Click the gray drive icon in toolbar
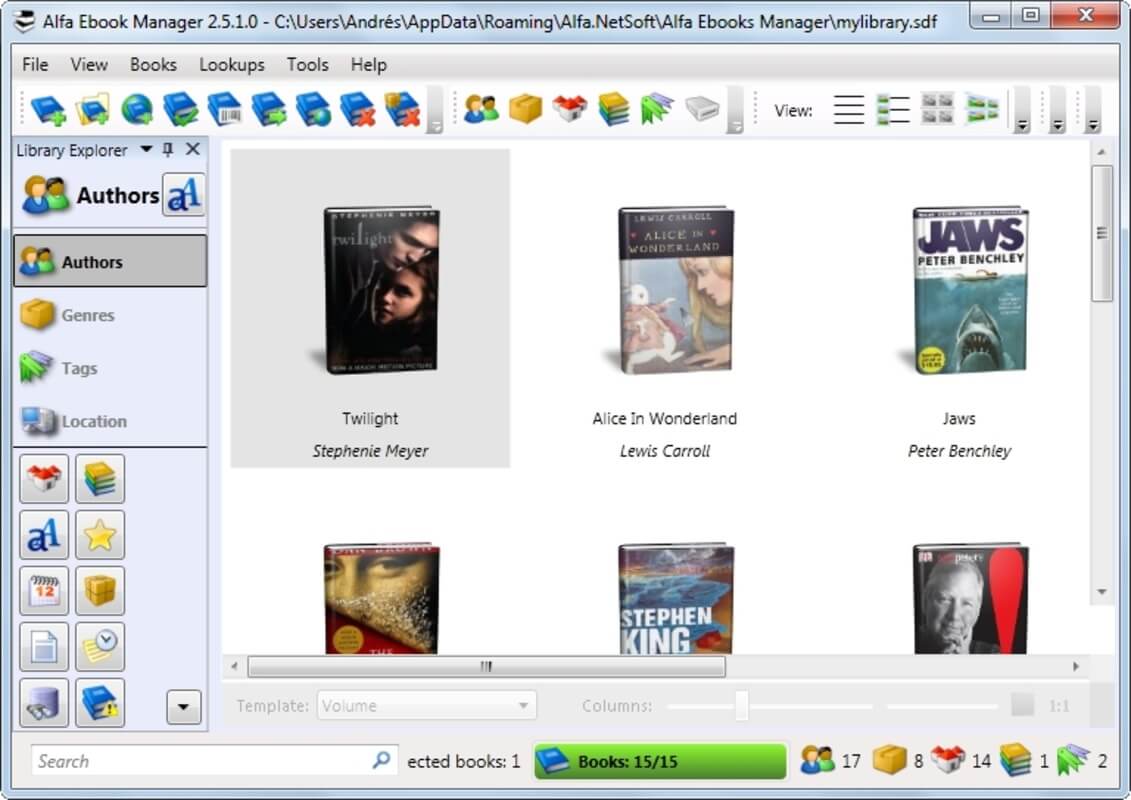Screen dimensions: 1131x800 (702, 109)
